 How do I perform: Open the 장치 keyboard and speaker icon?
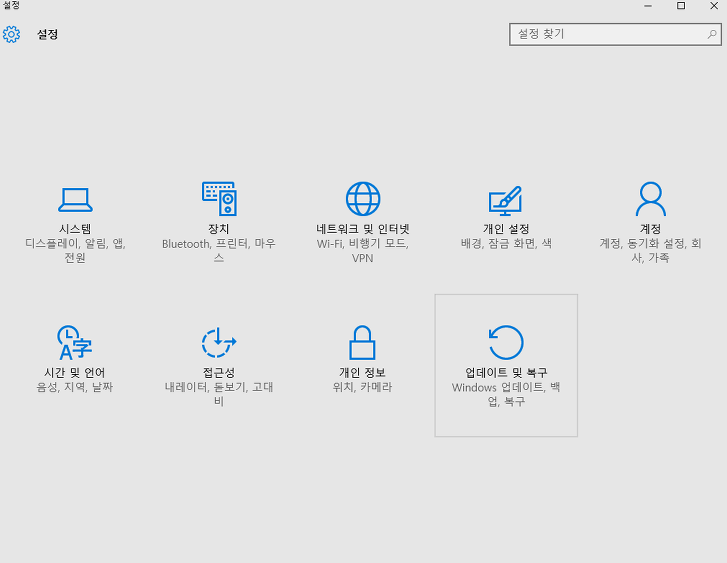(x=219, y=198)
